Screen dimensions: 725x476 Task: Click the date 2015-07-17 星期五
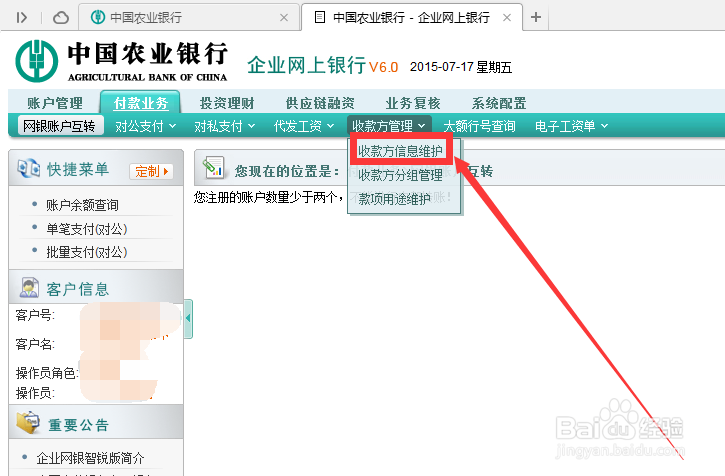pyautogui.click(x=461, y=68)
